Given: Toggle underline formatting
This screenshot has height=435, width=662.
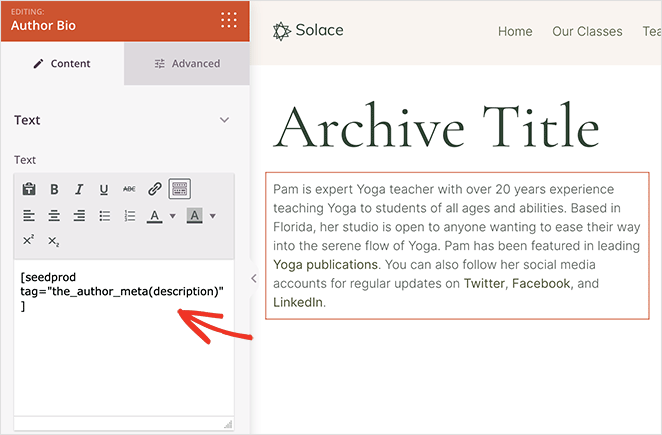Looking at the screenshot, I should tap(104, 189).
